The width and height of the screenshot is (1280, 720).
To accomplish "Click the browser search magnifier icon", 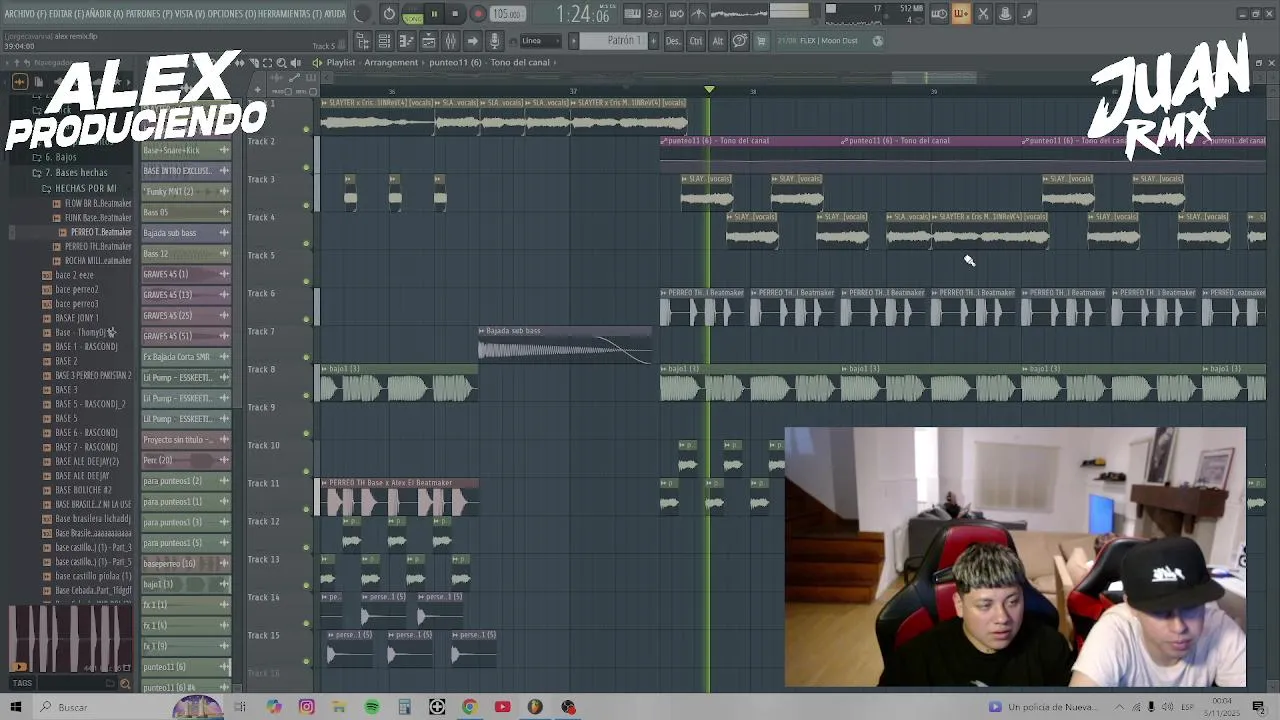I will pyautogui.click(x=125, y=684).
